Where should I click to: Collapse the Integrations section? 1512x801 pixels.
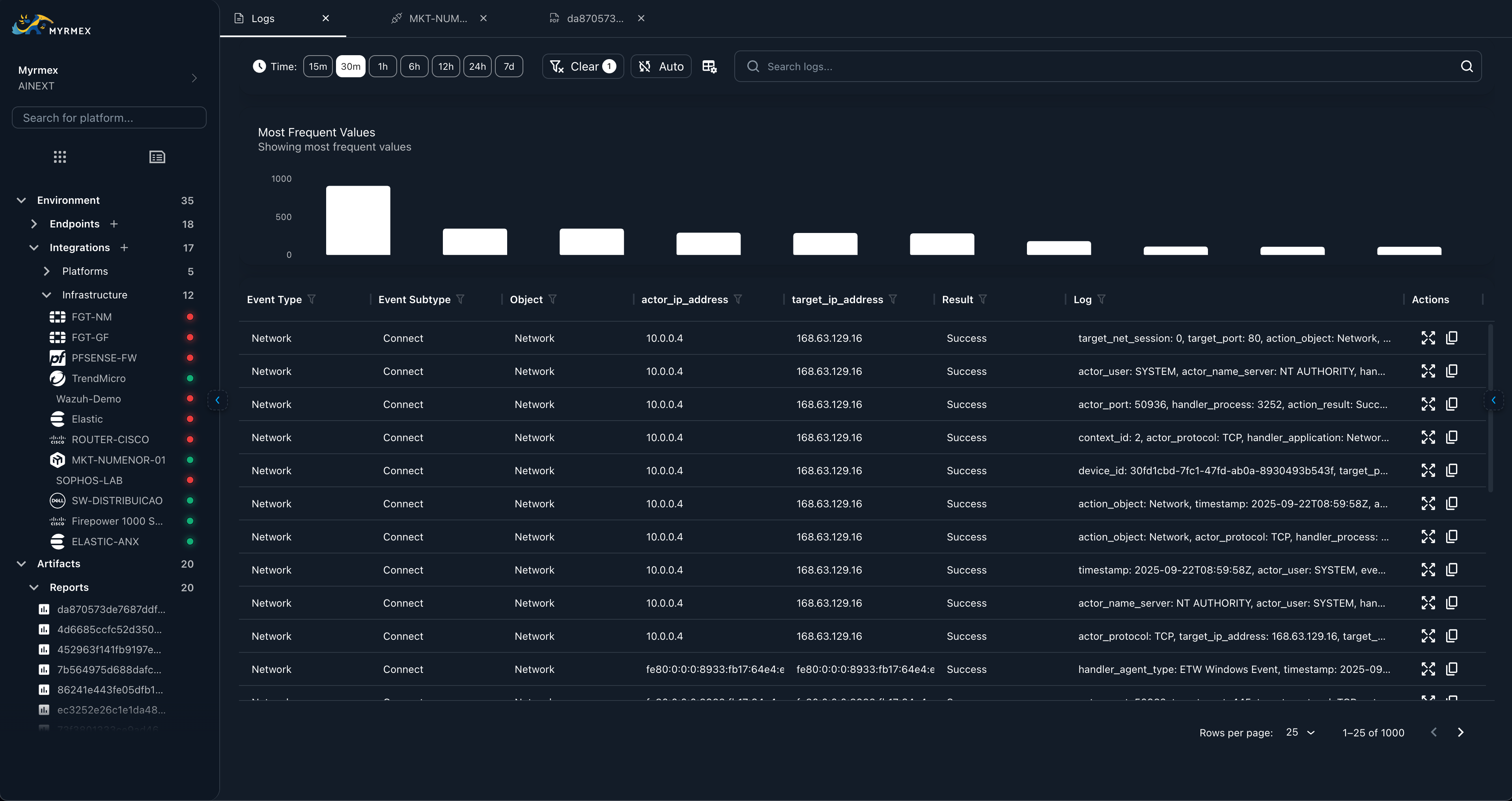[x=34, y=247]
